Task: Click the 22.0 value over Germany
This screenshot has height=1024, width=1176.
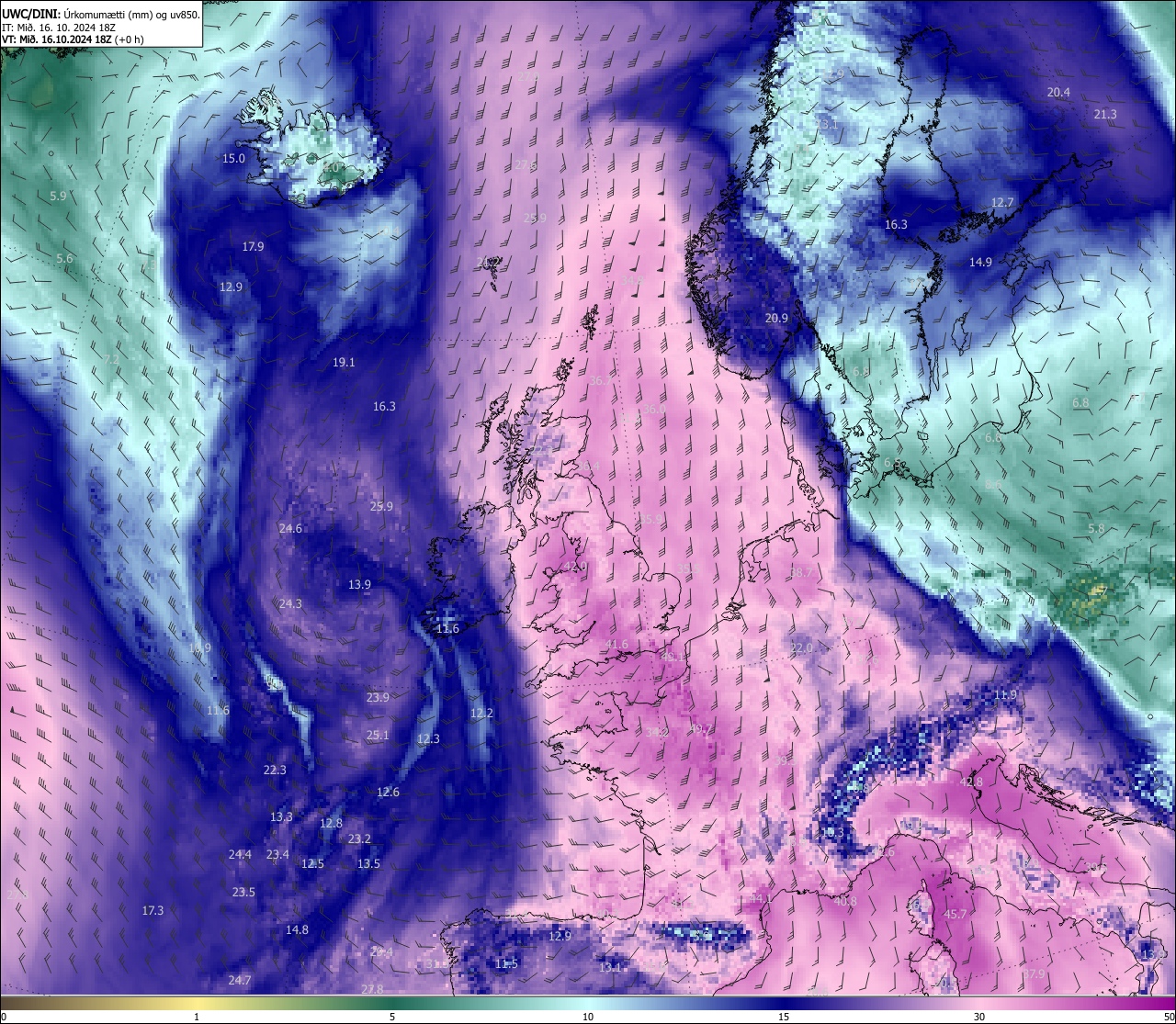Action: (801, 647)
